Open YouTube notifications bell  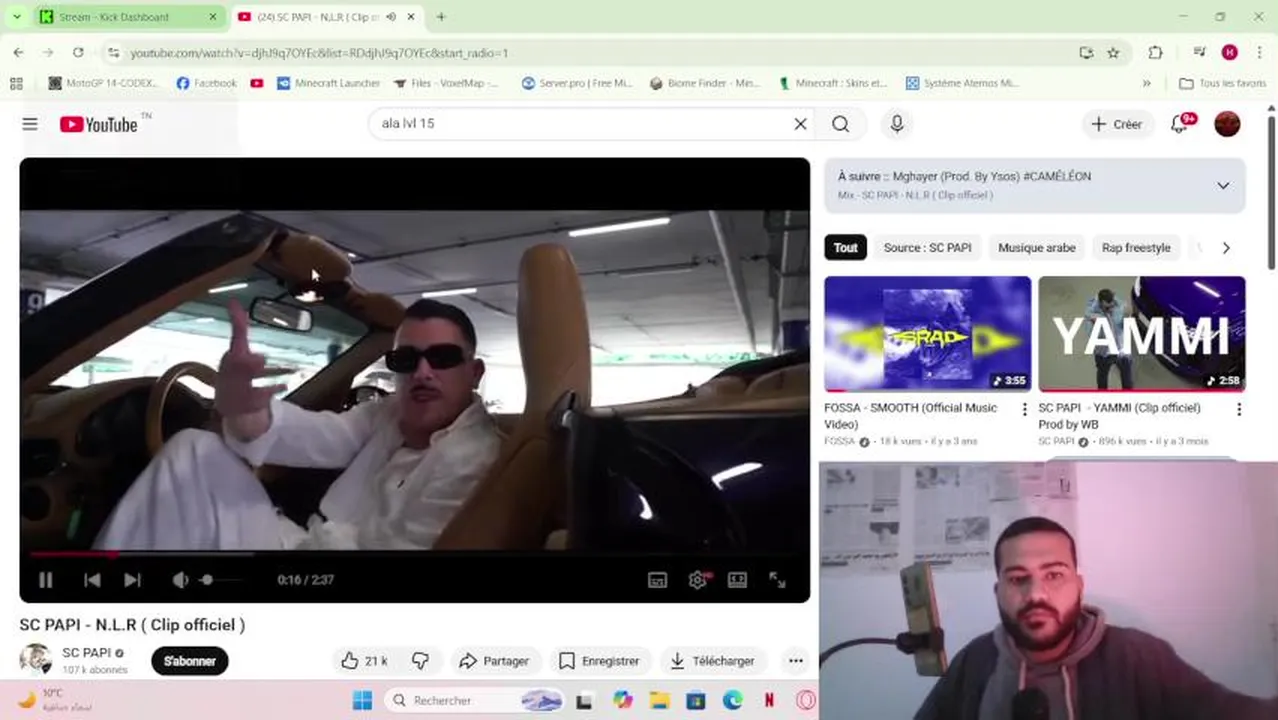coord(1180,124)
